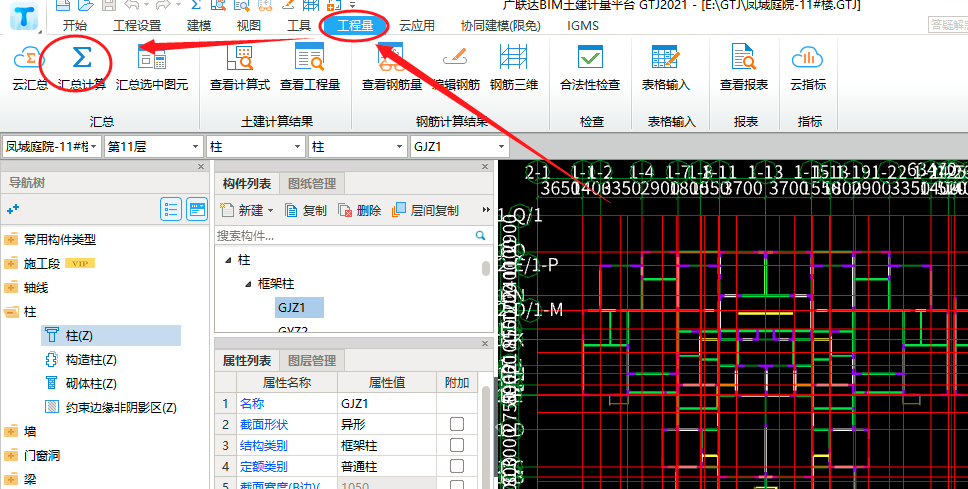Switch to 云应用 ribbon tab

417,25
